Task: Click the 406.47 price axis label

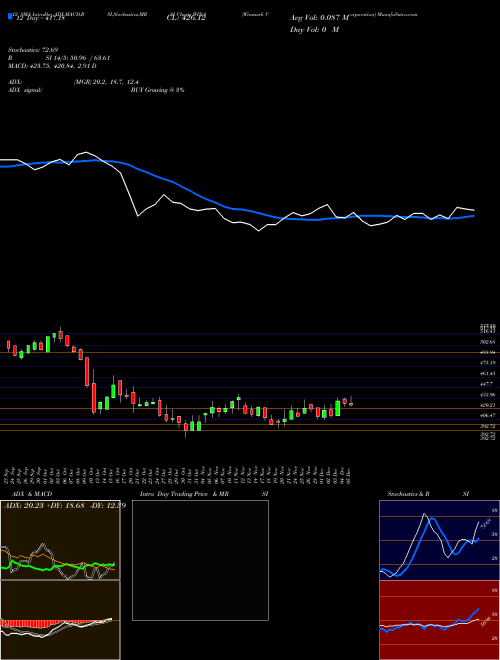Action: click(x=487, y=415)
